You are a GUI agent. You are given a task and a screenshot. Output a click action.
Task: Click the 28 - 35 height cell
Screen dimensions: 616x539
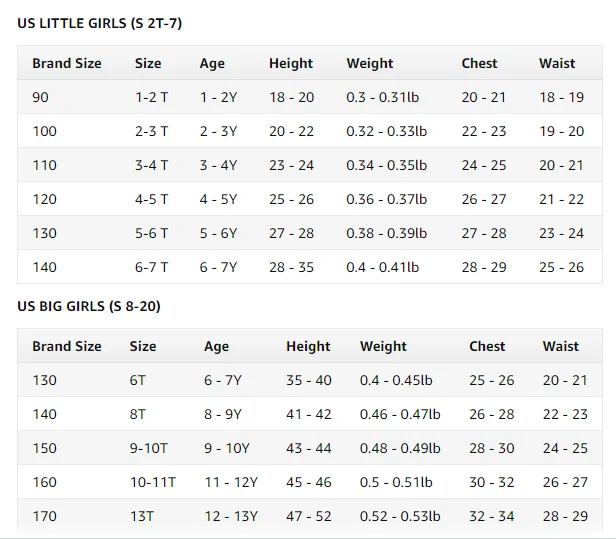(291, 267)
